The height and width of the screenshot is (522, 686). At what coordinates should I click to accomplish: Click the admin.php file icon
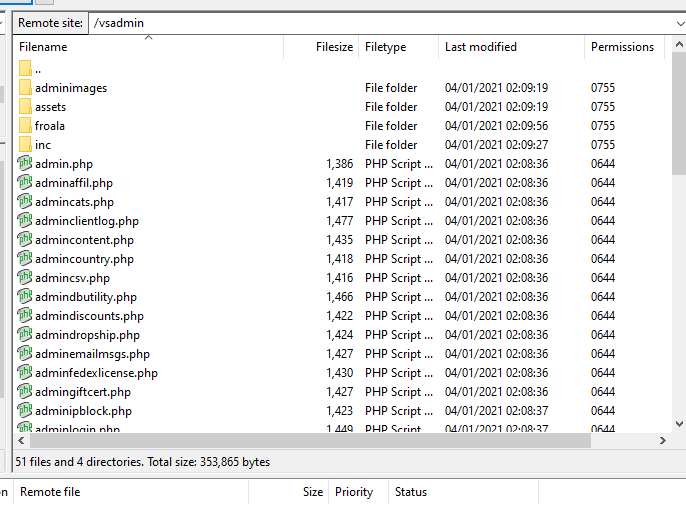[x=25, y=164]
